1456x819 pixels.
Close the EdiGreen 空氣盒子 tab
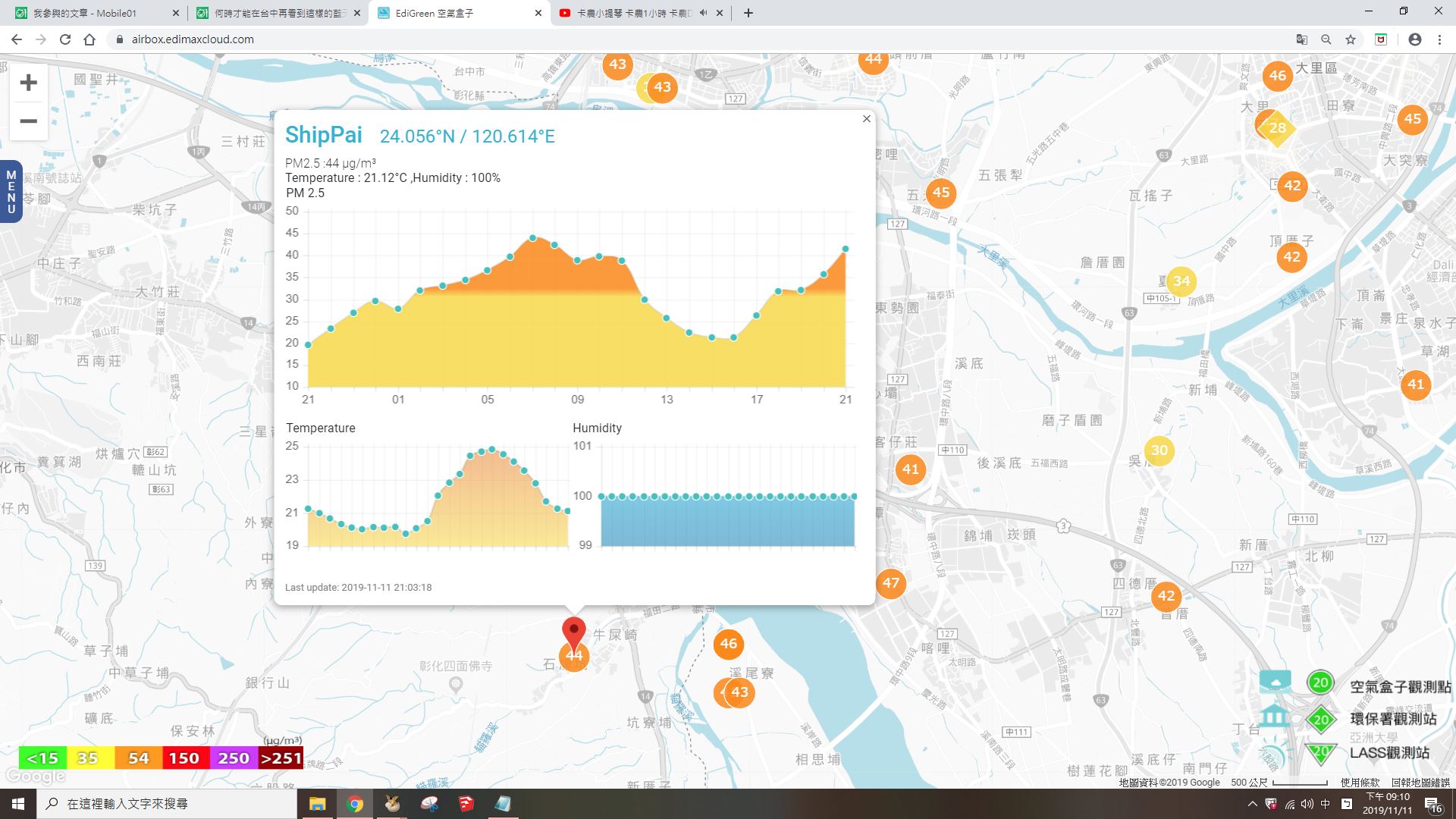(538, 13)
